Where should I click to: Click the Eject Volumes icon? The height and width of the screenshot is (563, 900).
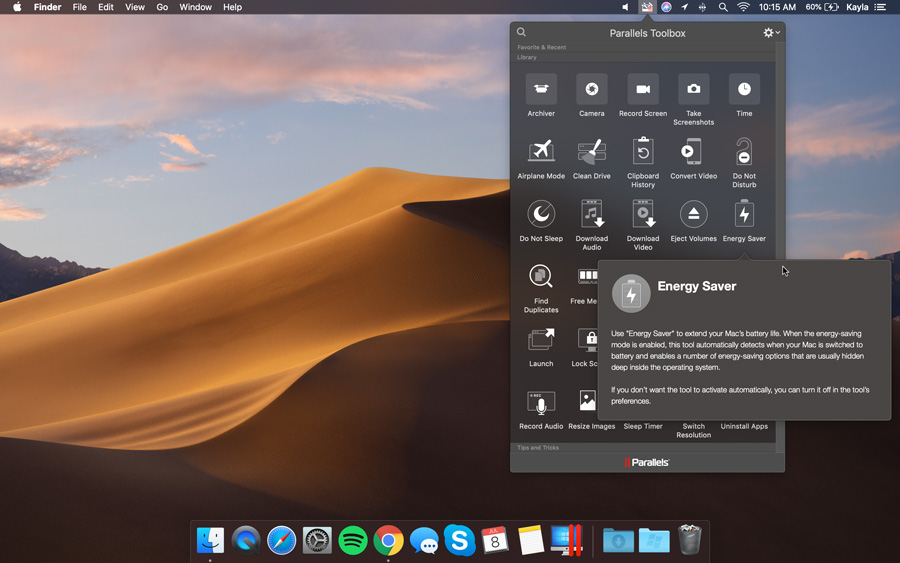click(693, 214)
